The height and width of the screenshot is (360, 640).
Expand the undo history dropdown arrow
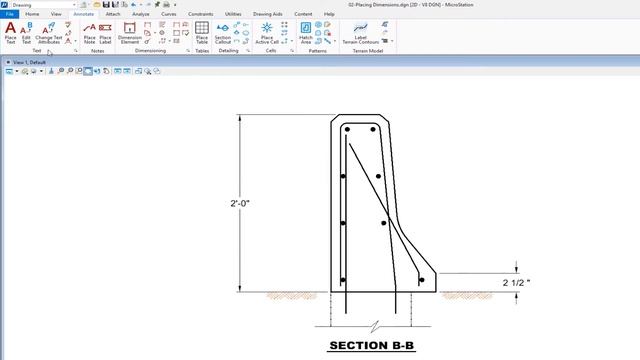coord(141,5)
